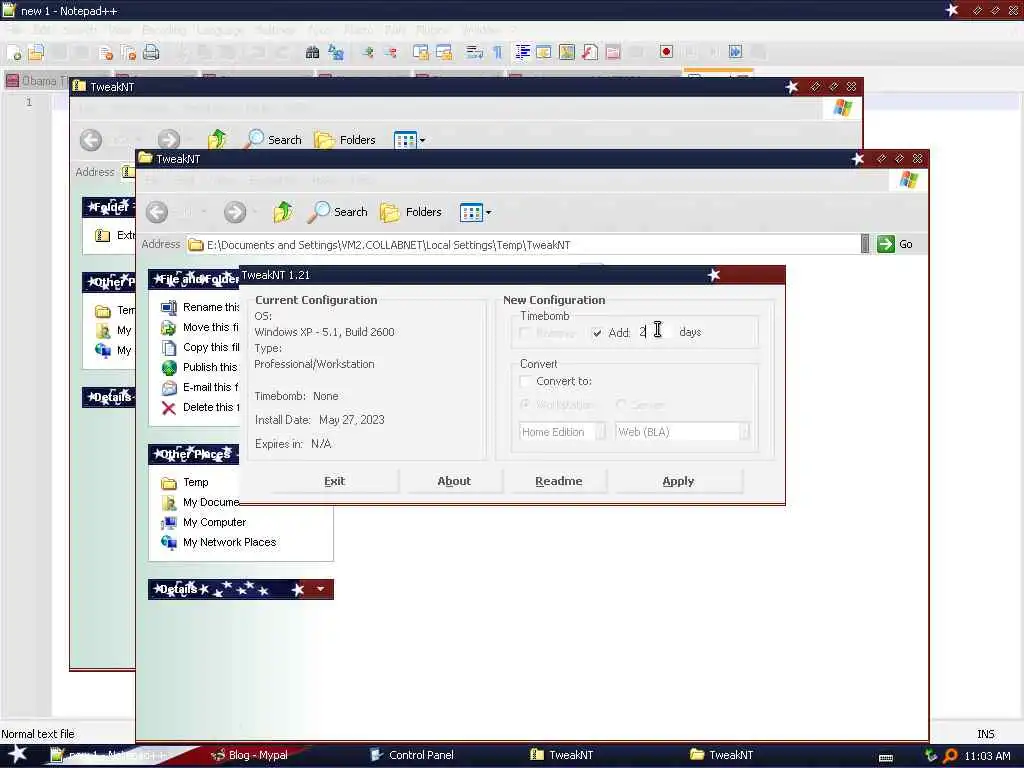The height and width of the screenshot is (768, 1024).
Task: Click Back arrow in rear TweakNT window
Action: pyautogui.click(x=91, y=139)
